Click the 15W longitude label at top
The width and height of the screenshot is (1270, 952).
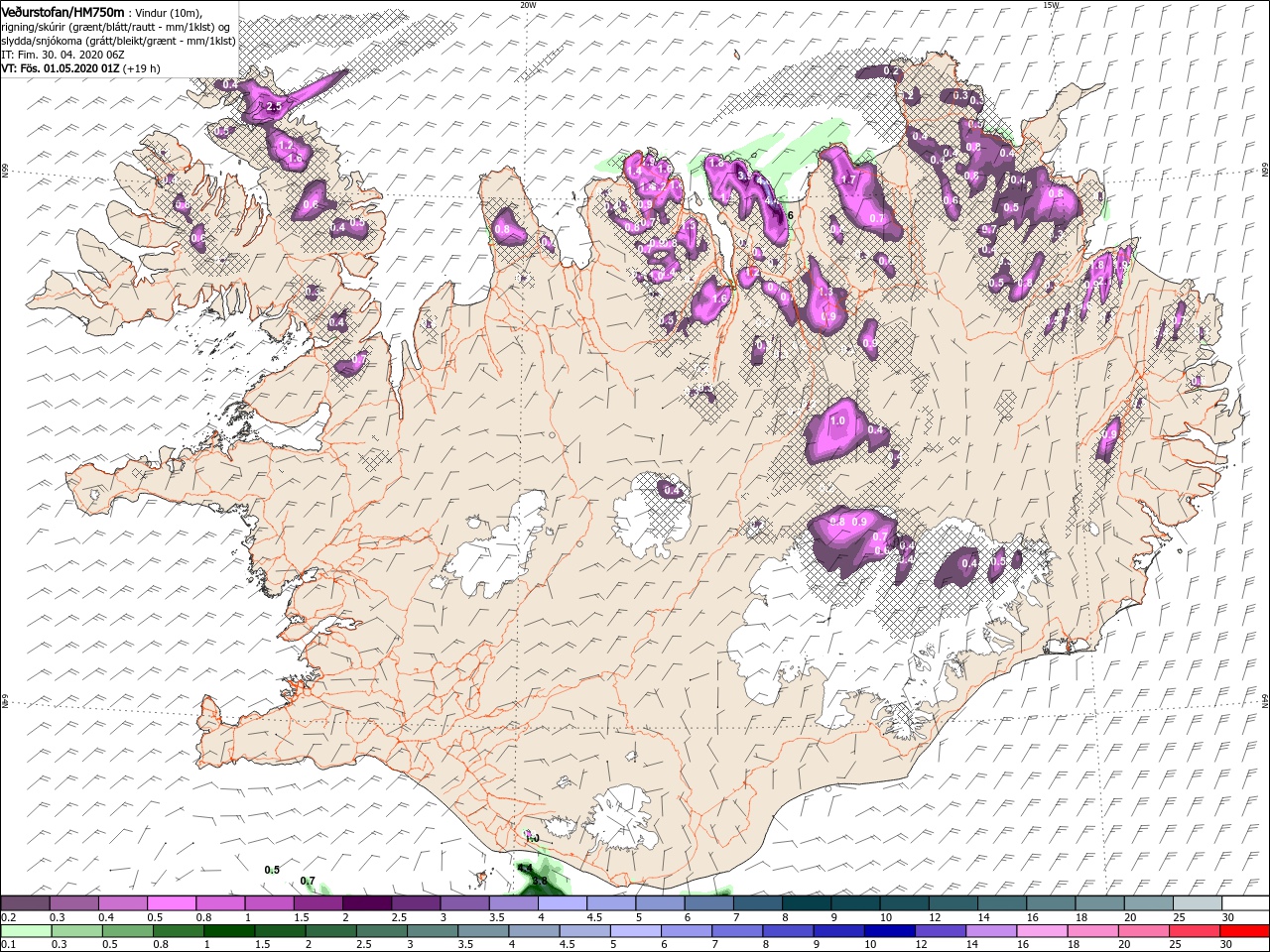tap(1051, 5)
